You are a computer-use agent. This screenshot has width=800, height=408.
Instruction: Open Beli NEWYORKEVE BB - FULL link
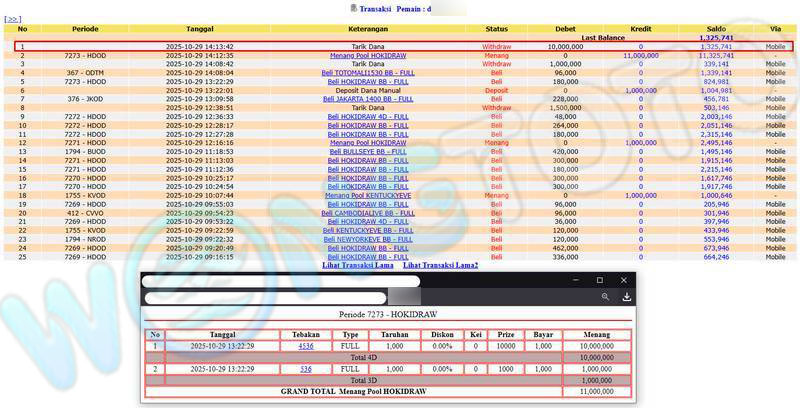click(368, 239)
